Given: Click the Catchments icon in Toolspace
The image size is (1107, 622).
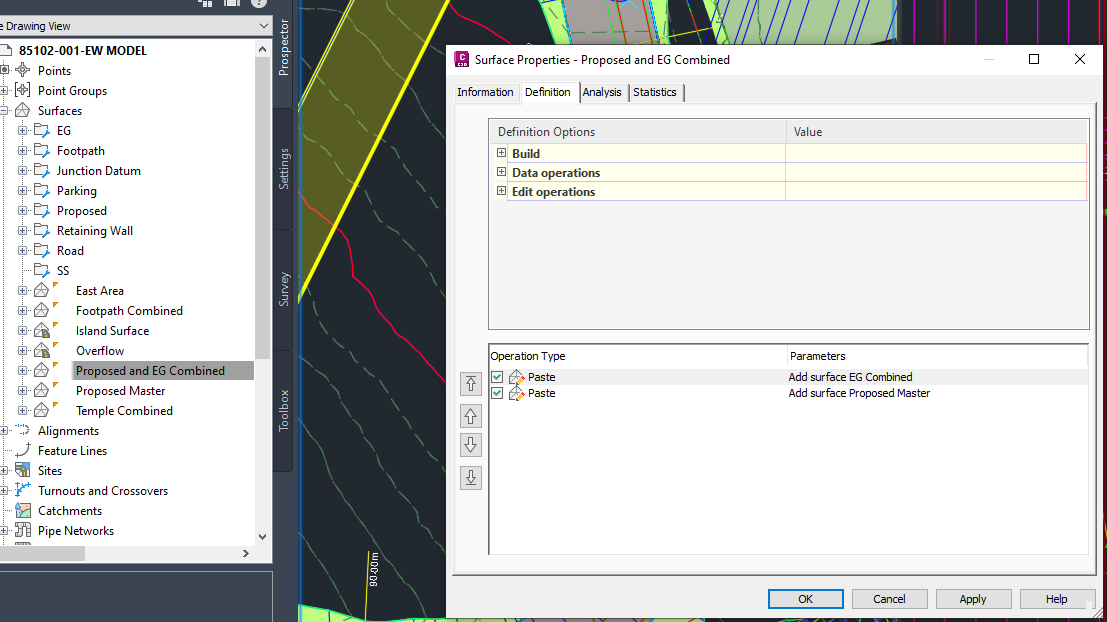Looking at the screenshot, I should point(22,510).
